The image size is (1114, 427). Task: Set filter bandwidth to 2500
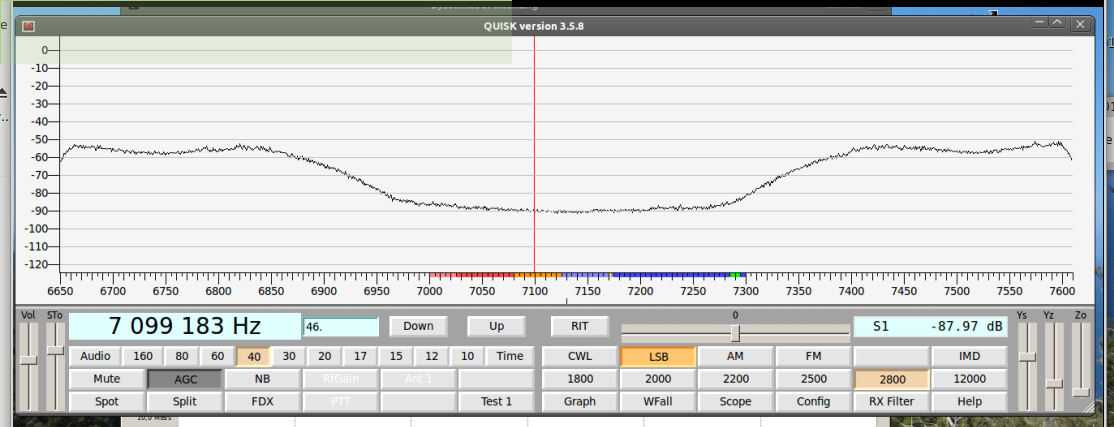click(813, 379)
